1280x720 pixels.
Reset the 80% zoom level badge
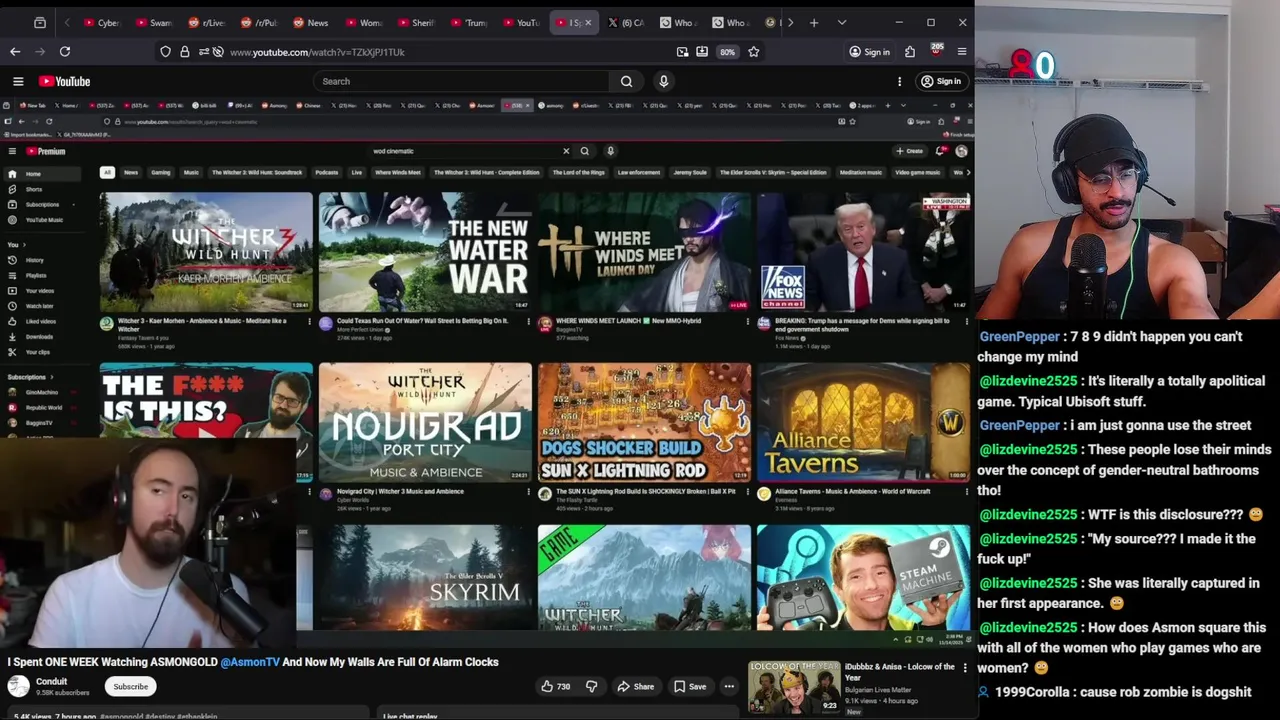[x=727, y=52]
